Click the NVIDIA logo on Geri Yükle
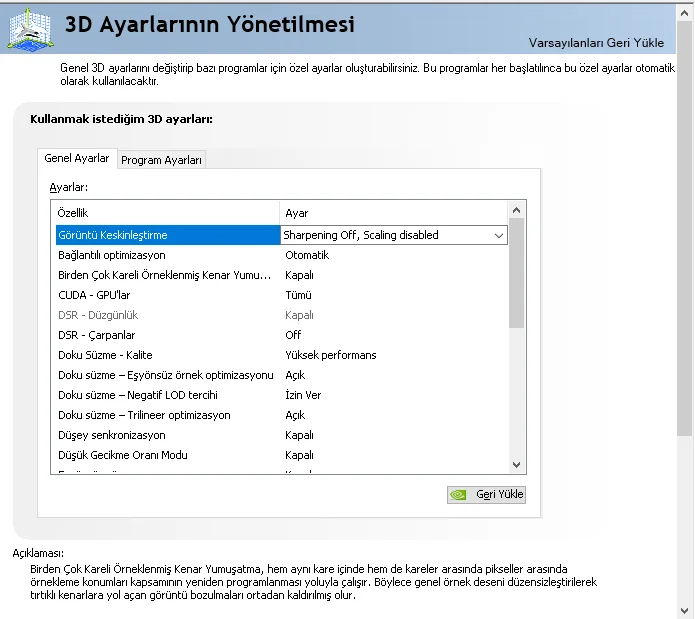 (x=459, y=494)
